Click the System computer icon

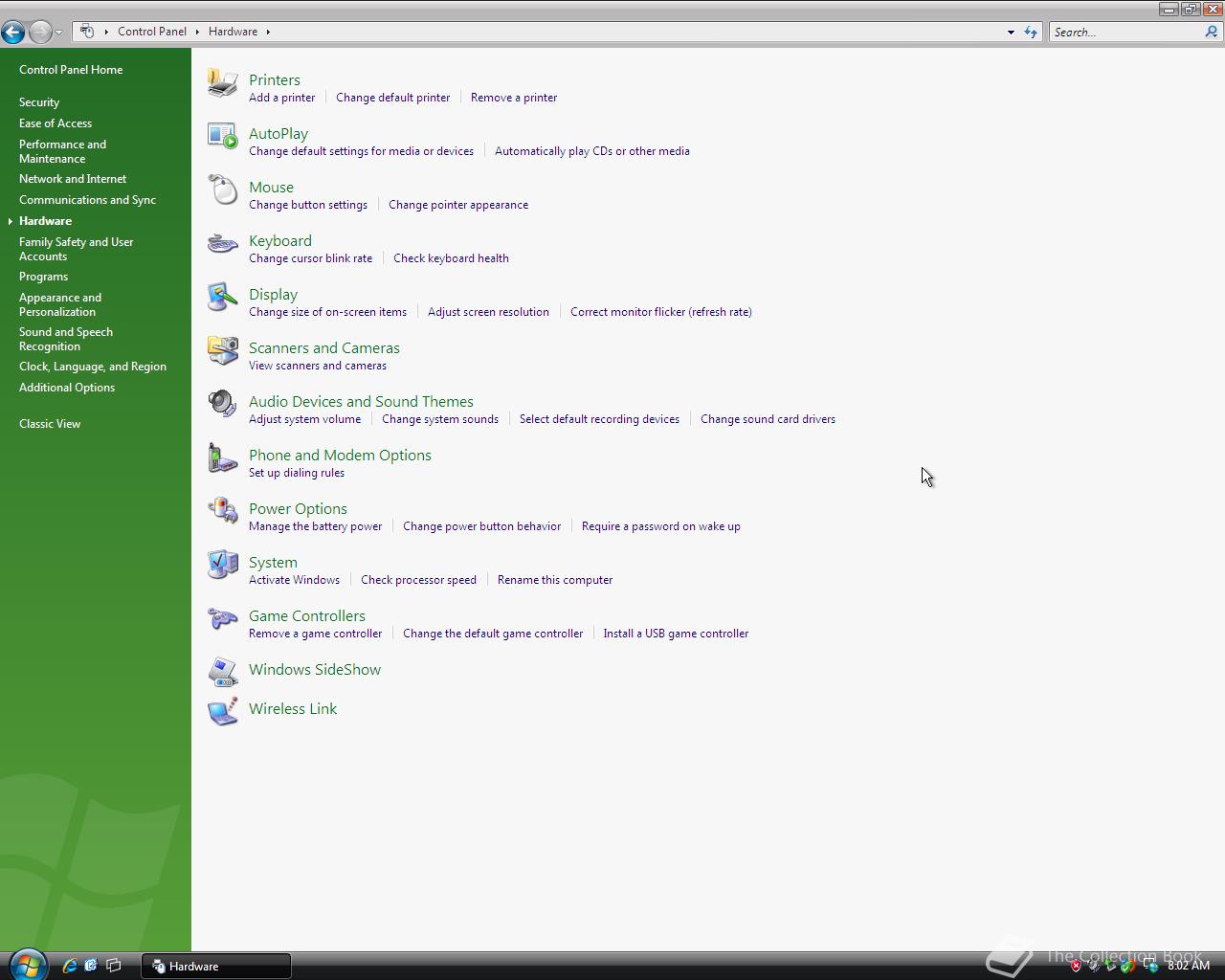(223, 565)
